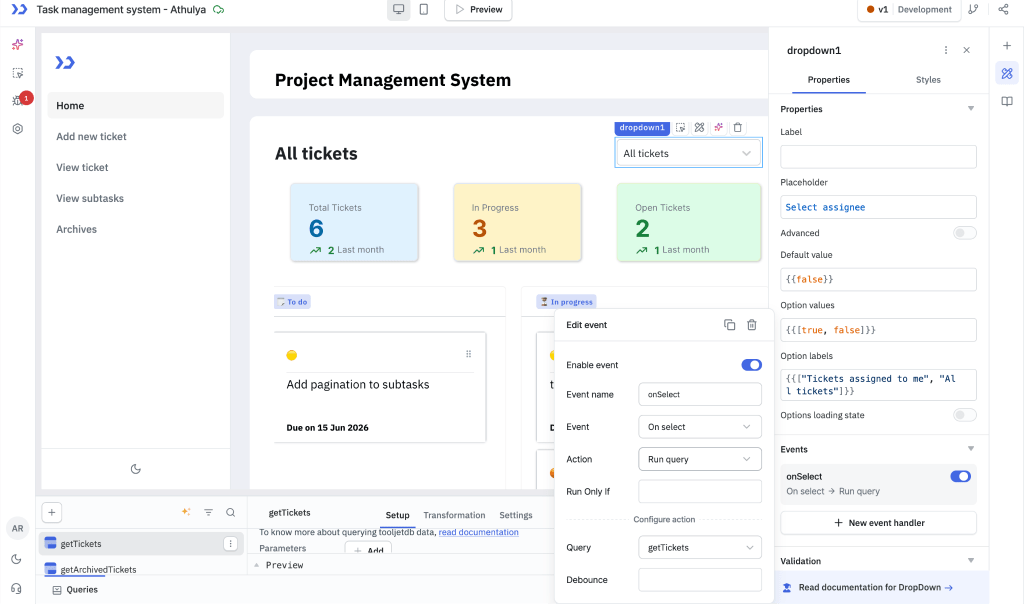Screen dimensions: 1024x604
Task: Click the drag handle on Add pagination card
Action: tap(468, 354)
